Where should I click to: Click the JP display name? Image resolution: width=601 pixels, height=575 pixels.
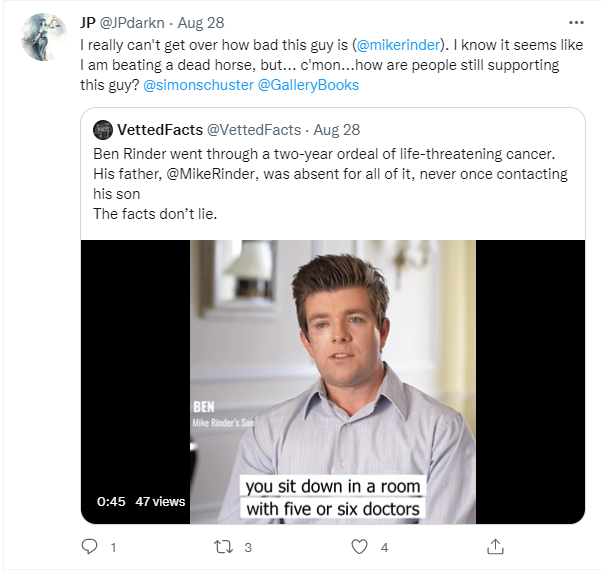[89, 22]
